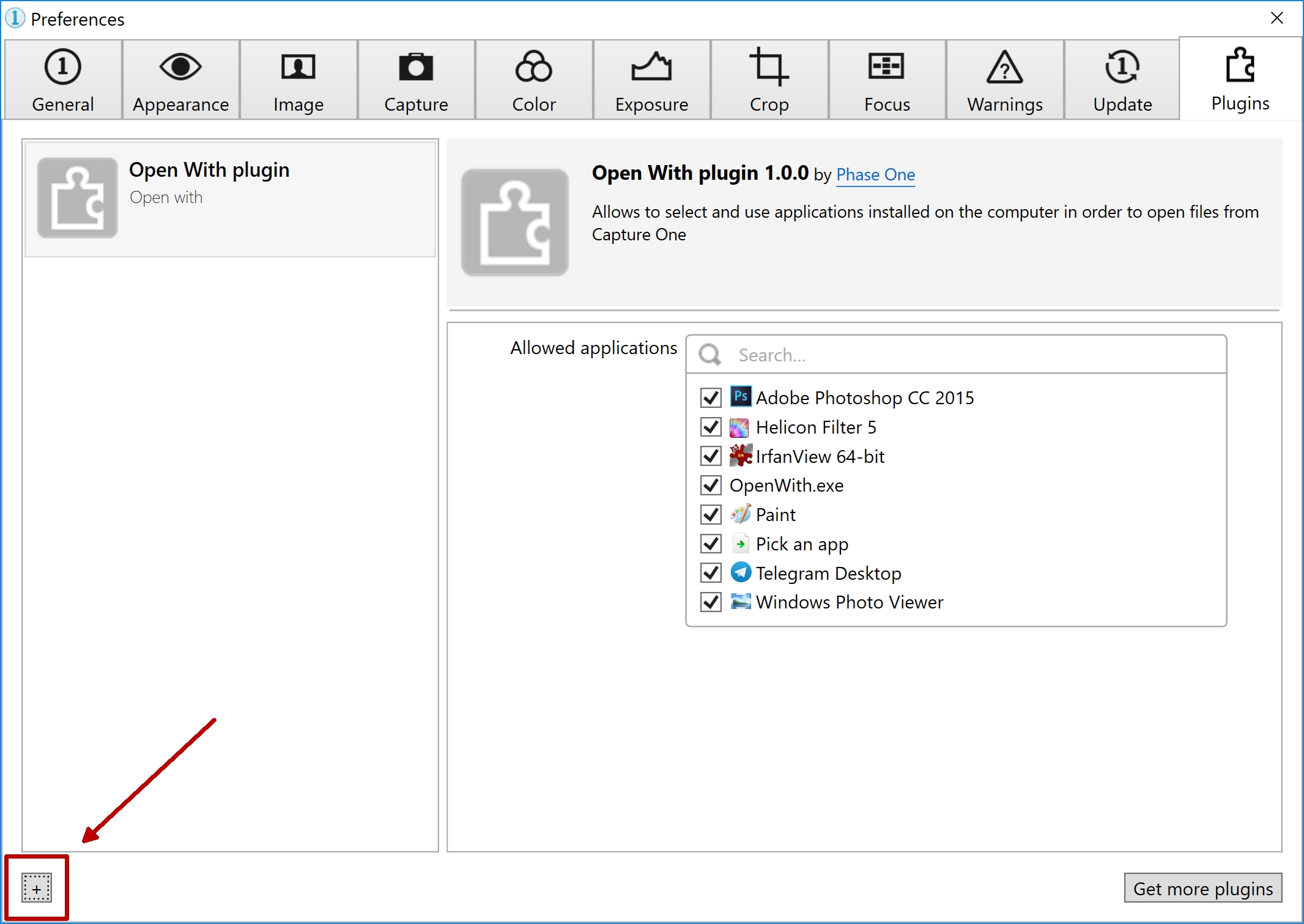Click the Adobe Photoshop CC 2015 label
The height and width of the screenshot is (924, 1304).
865,398
